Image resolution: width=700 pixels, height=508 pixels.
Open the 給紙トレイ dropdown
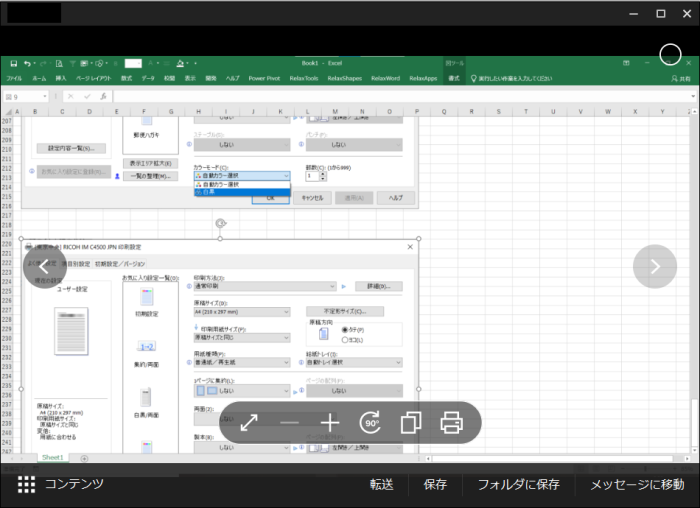[x=354, y=363]
